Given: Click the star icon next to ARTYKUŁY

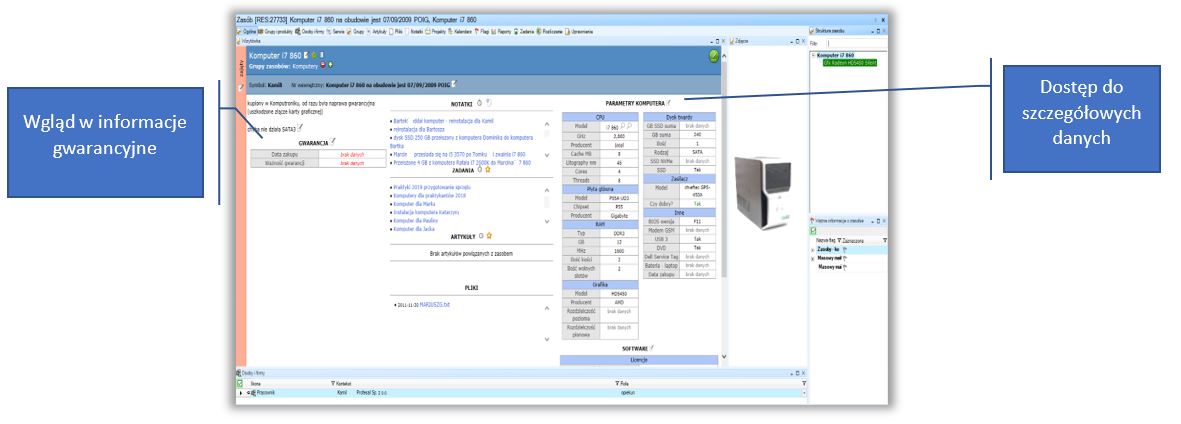Looking at the screenshot, I should click(489, 236).
